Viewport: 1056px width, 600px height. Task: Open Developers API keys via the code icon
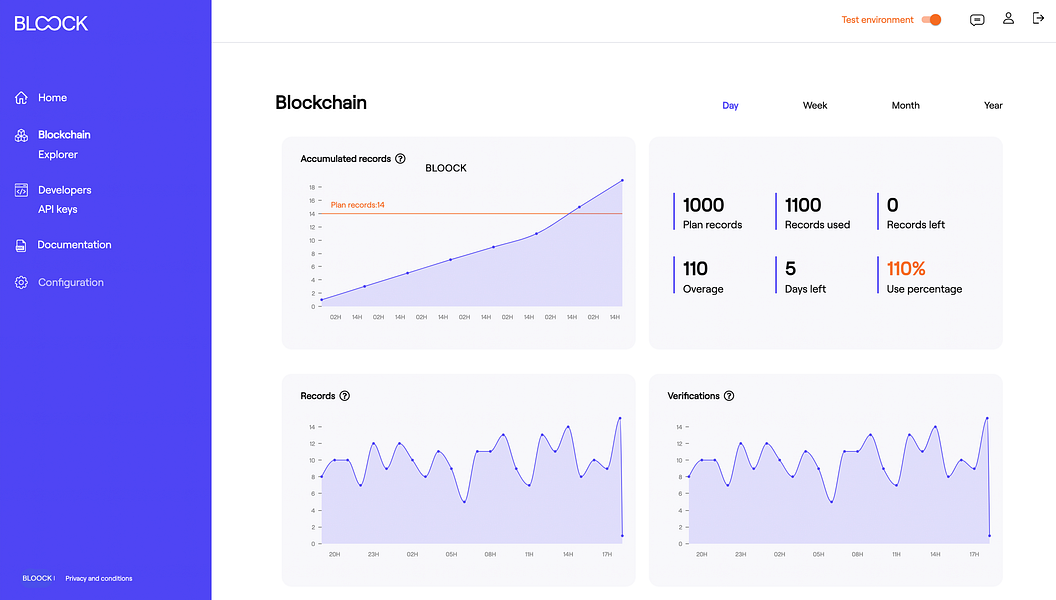(20, 190)
